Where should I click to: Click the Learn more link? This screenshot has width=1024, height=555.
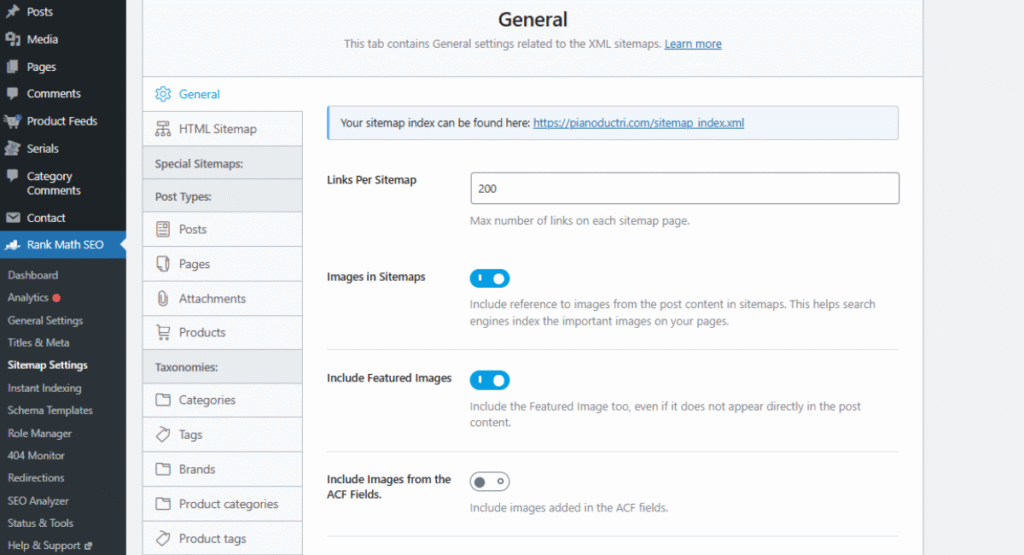pyautogui.click(x=692, y=44)
